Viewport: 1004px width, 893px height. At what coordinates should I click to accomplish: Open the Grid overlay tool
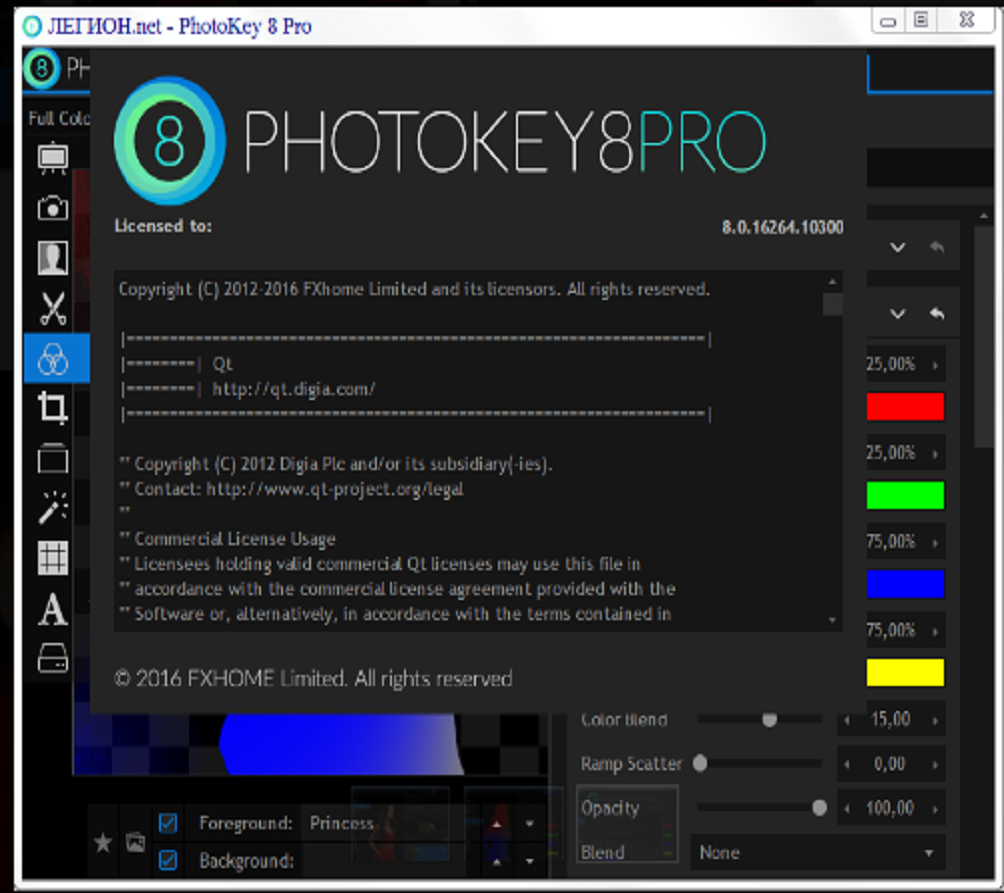[x=52, y=558]
